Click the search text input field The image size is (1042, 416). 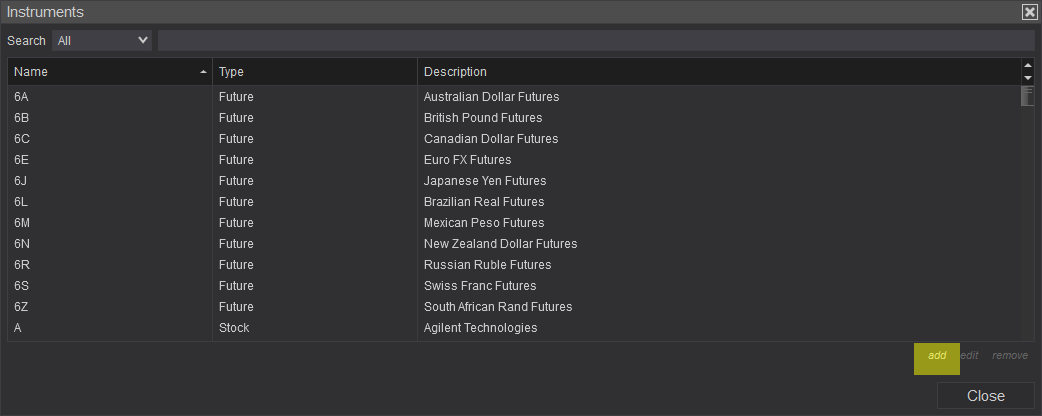point(595,41)
